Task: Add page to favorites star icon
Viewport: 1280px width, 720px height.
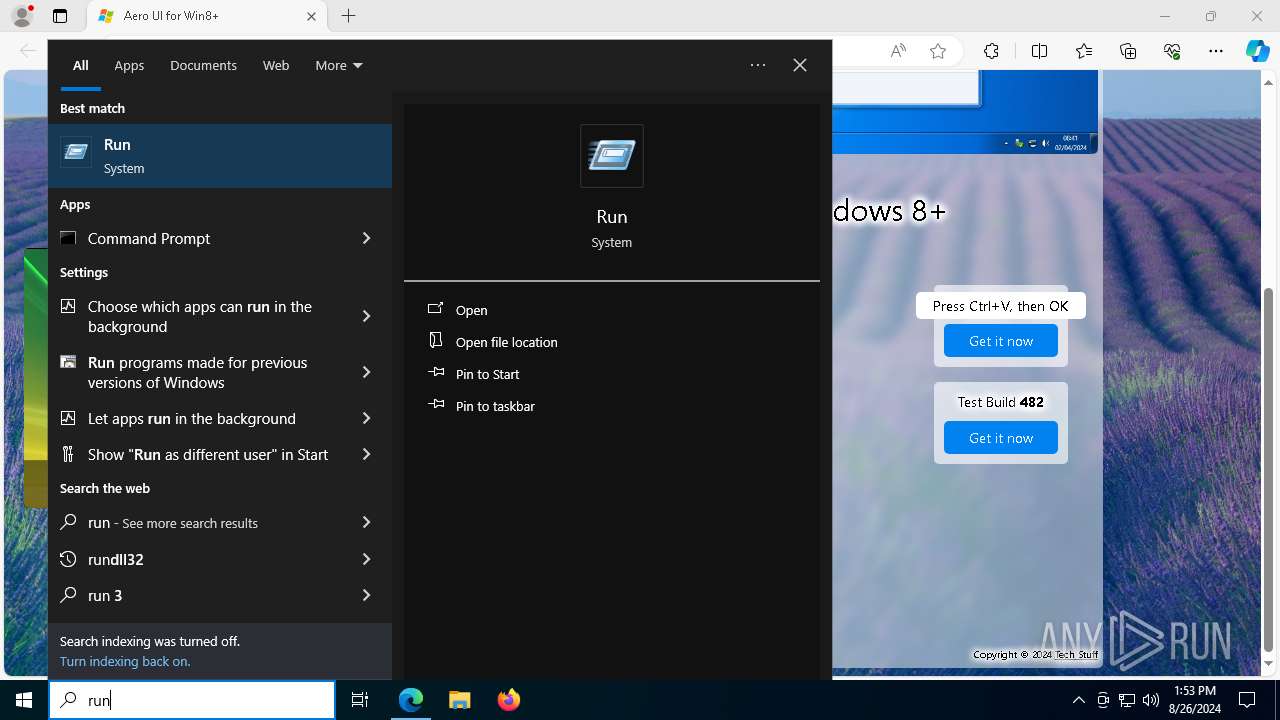Action: point(938,51)
